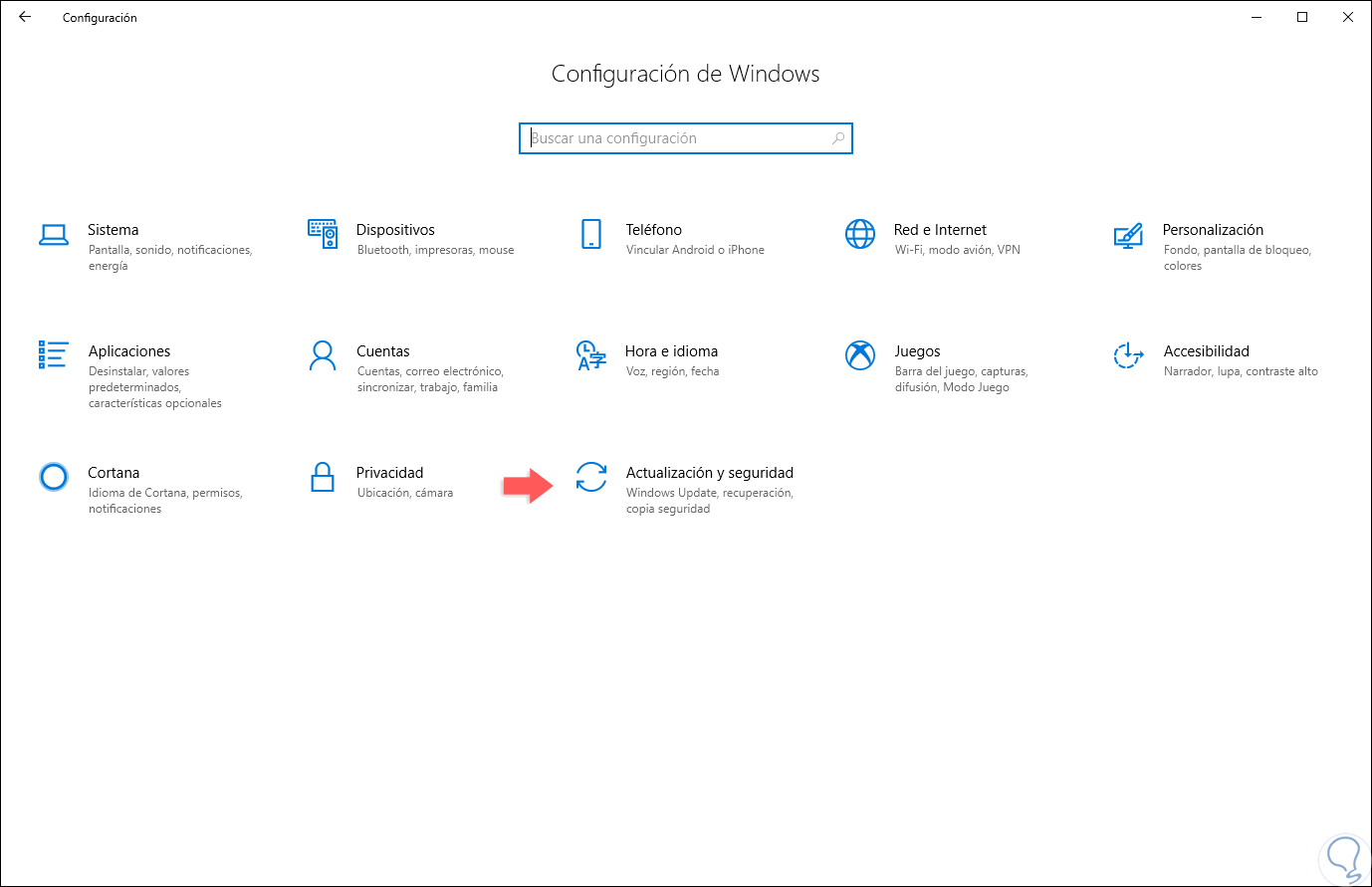This screenshot has height=887, width=1372.
Task: Open Cortana settings title
Action: point(114,473)
